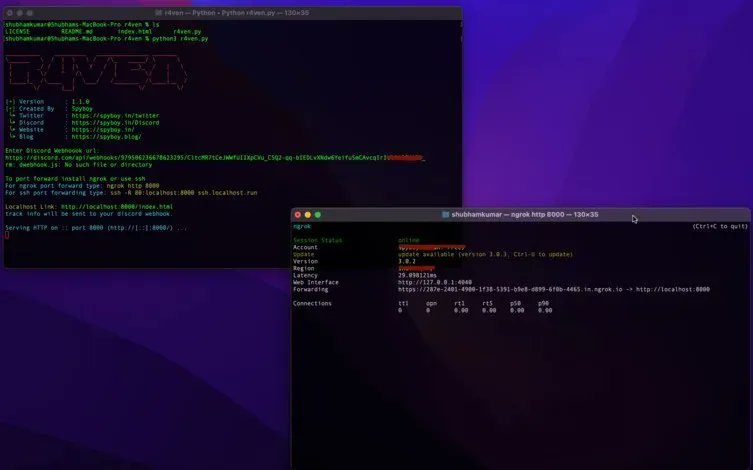Viewport: 753px width, 470px height.
Task: Click 'ngrok http 8000' command in r4ven window
Action: coord(133,186)
